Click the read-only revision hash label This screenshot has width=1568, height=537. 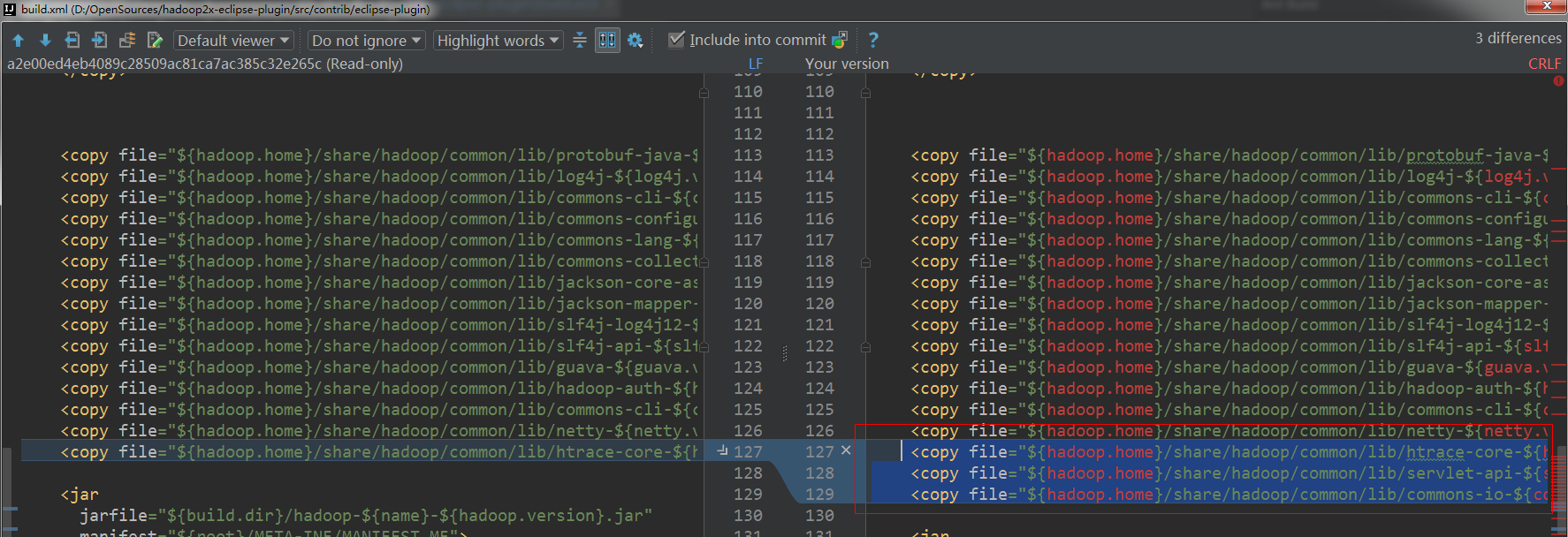205,64
